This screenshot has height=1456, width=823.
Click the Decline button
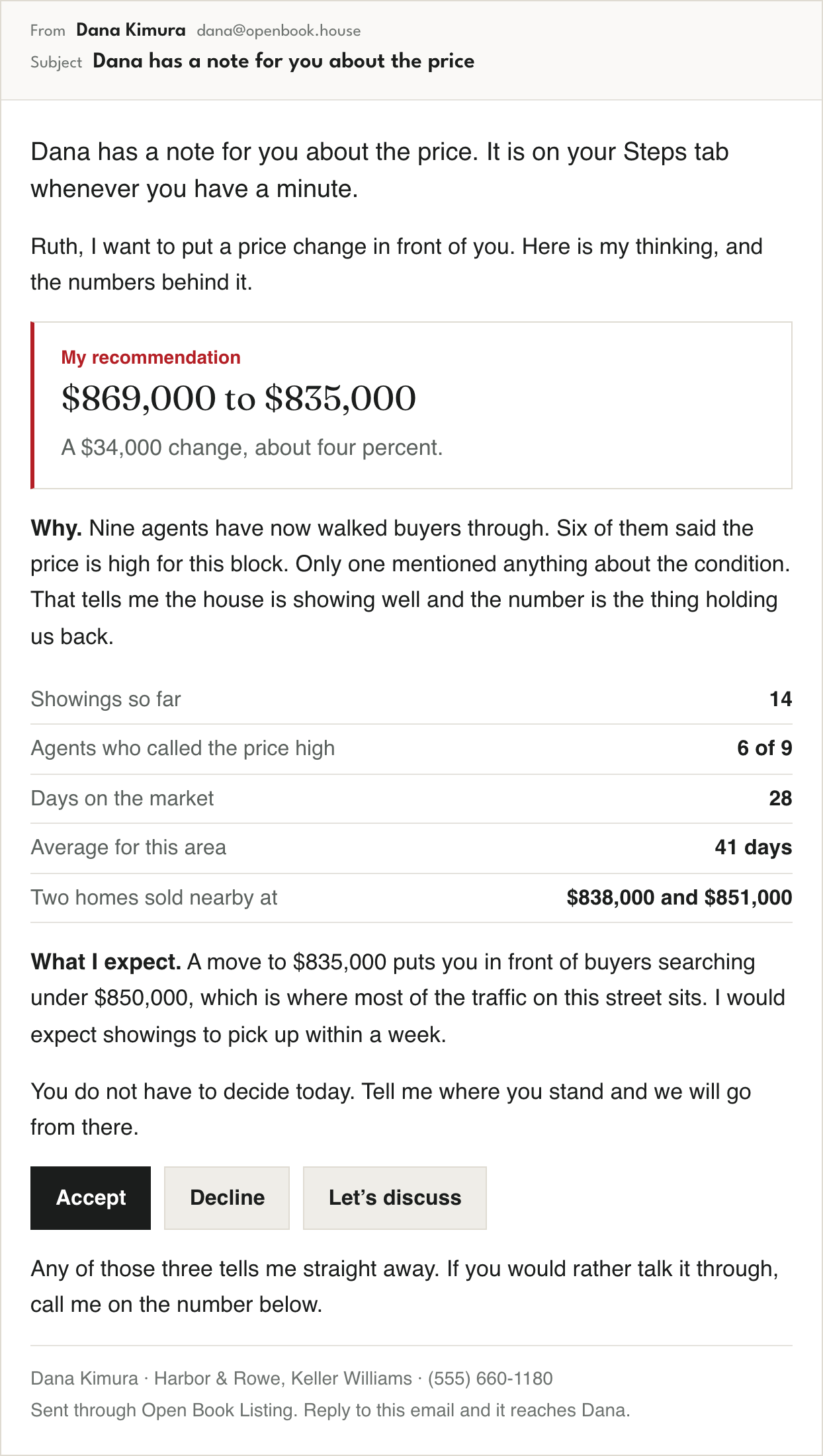tap(227, 1197)
